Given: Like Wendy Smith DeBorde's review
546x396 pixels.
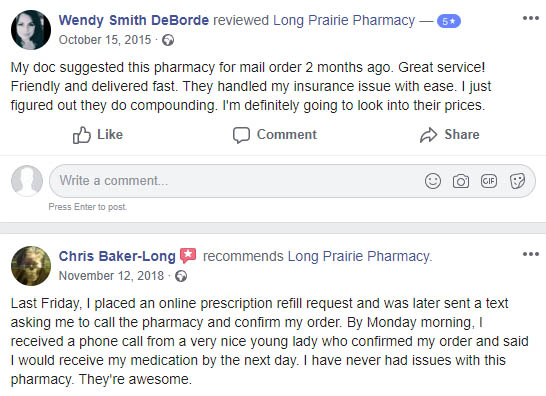Looking at the screenshot, I should (x=98, y=135).
